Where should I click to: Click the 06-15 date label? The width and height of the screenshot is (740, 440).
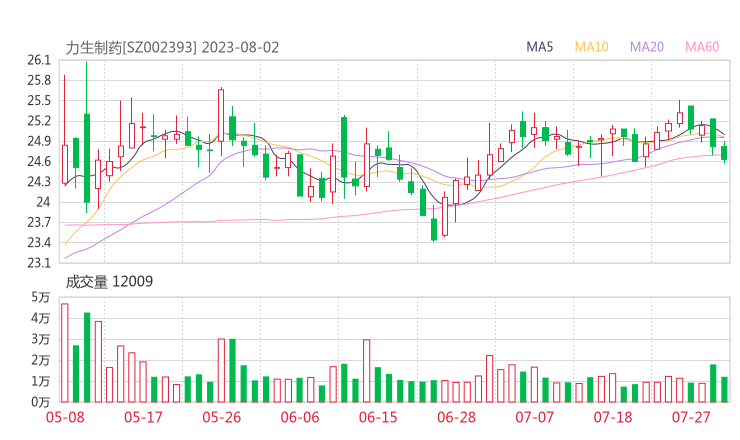click(378, 417)
